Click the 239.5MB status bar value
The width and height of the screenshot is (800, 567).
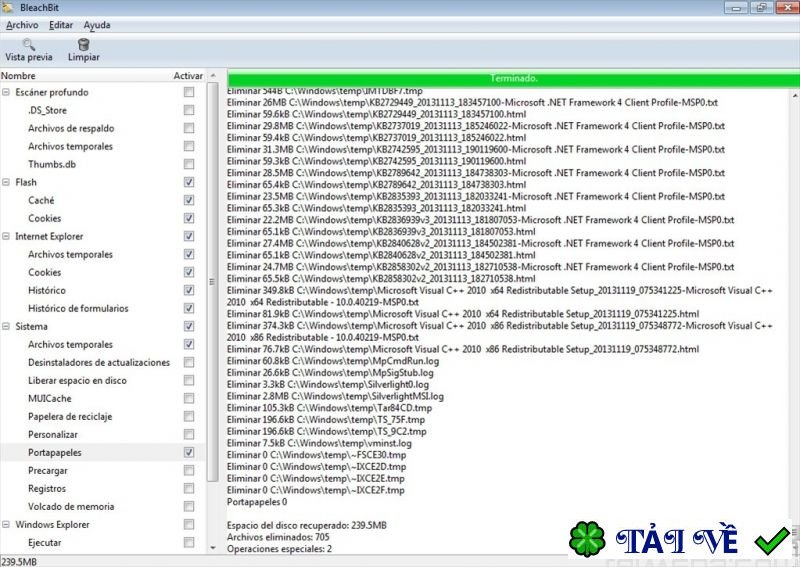pos(19,562)
